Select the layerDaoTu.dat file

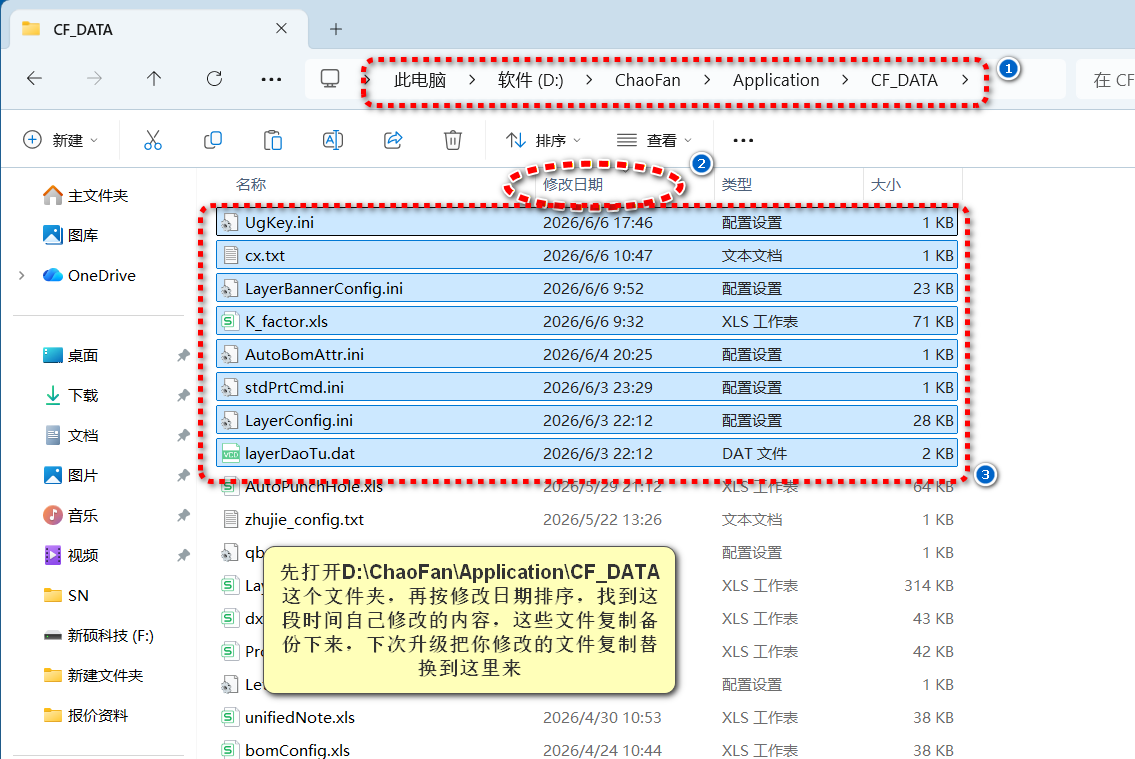pyautogui.click(x=586, y=454)
